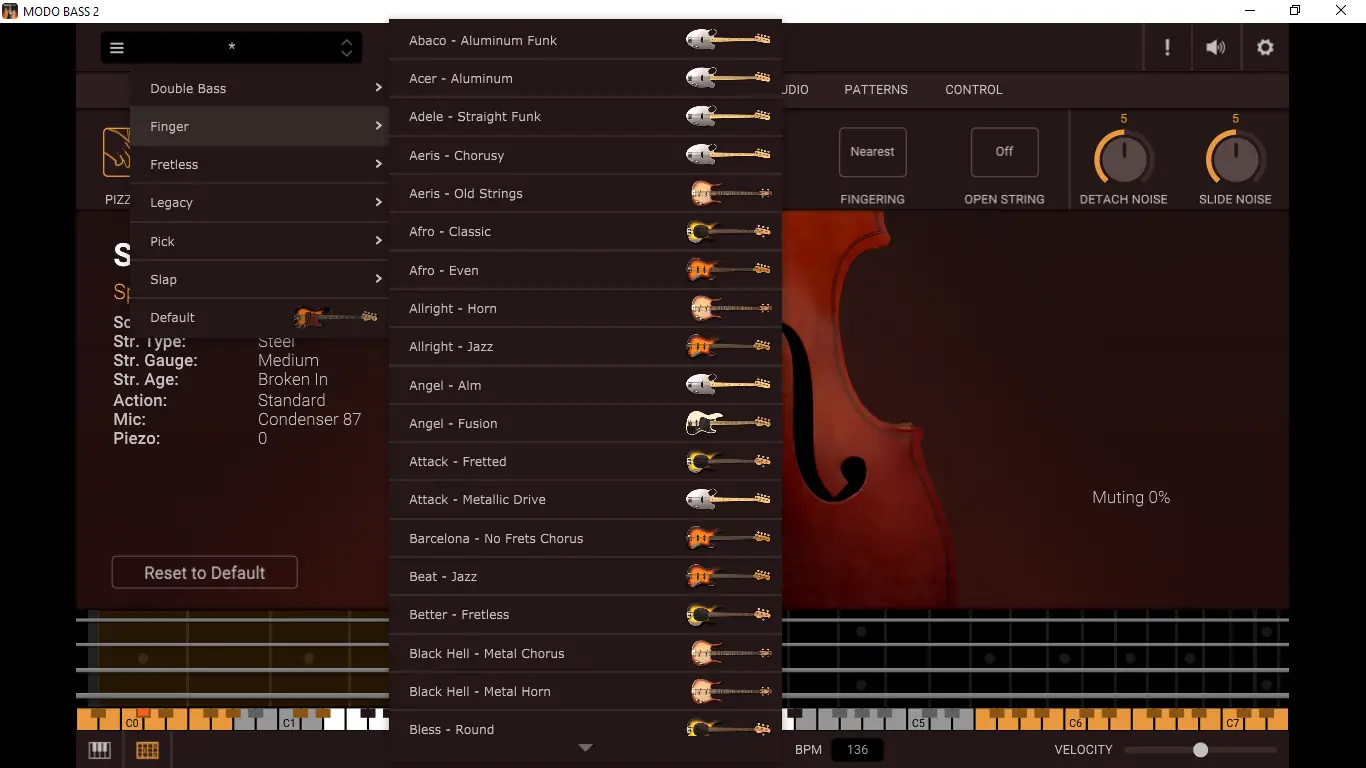The image size is (1366, 768).
Task: Click bass thumbnail beside Afro - Even
Action: [x=728, y=270]
